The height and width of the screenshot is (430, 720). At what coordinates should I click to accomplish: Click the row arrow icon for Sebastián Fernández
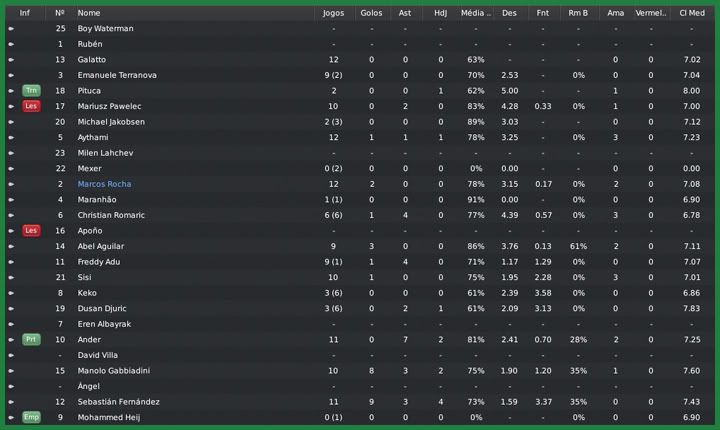12,402
